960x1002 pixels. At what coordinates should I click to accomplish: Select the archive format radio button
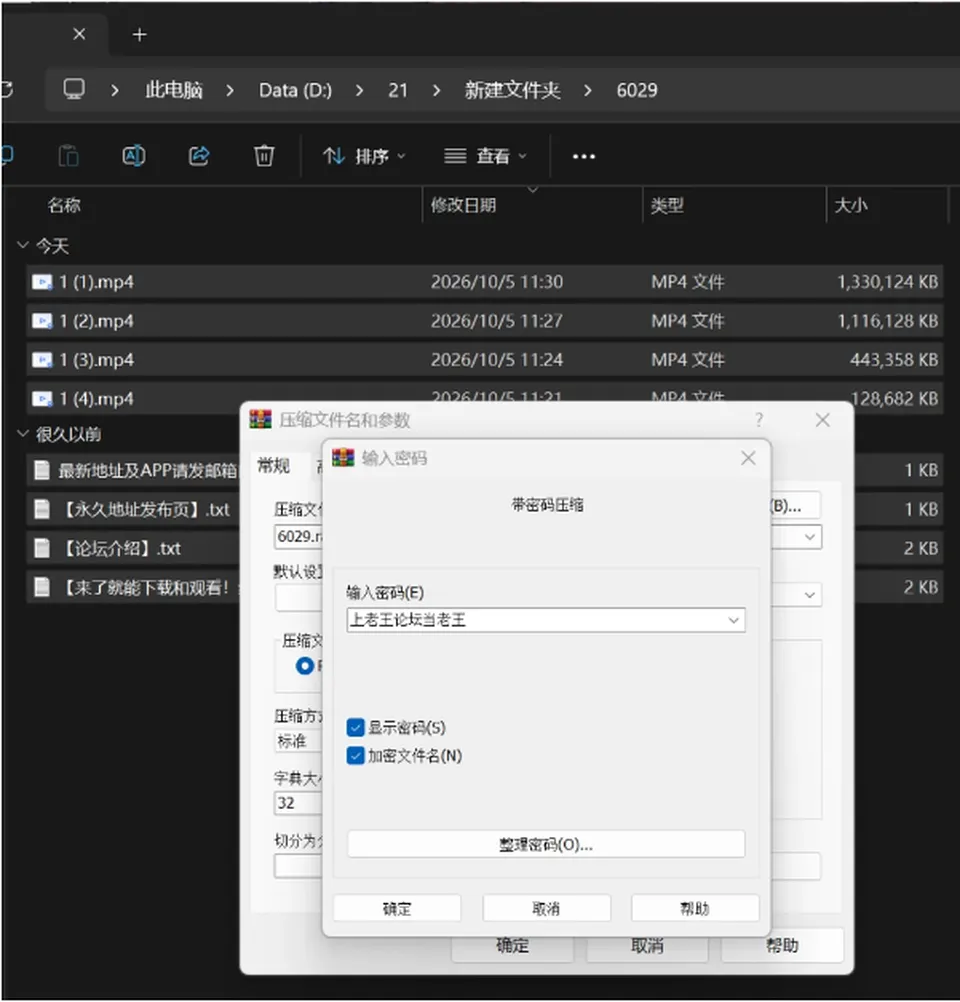[305, 666]
